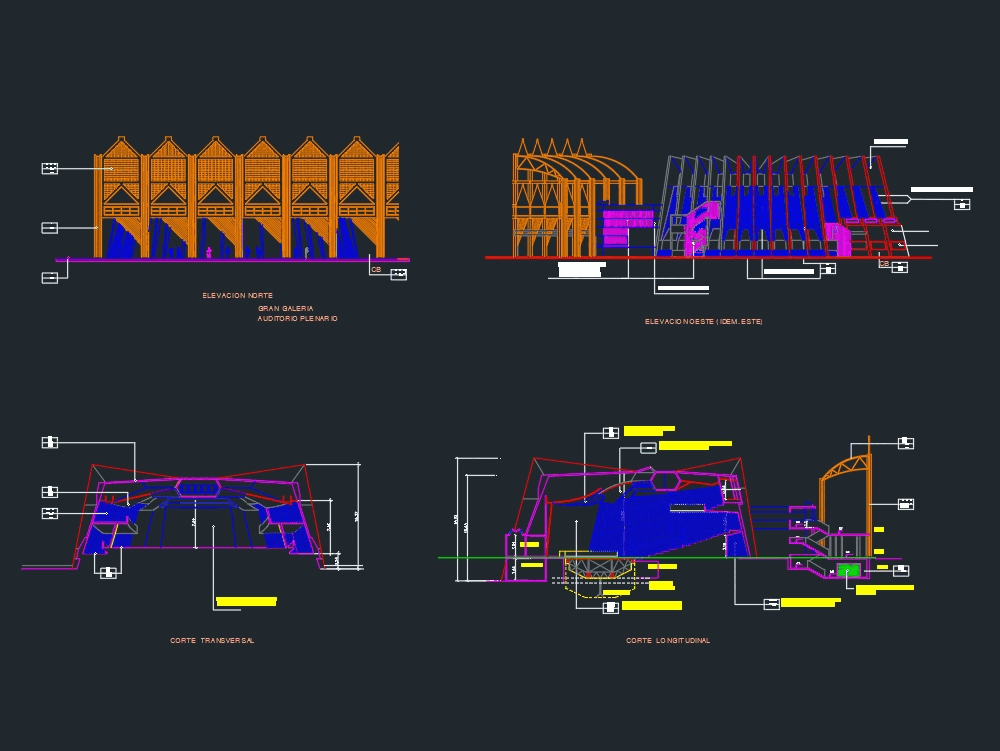Viewport: 1000px width, 751px height.
Task: Select the ELEVACION OESTE (IDEM. ESTE) title
Action: click(x=703, y=320)
